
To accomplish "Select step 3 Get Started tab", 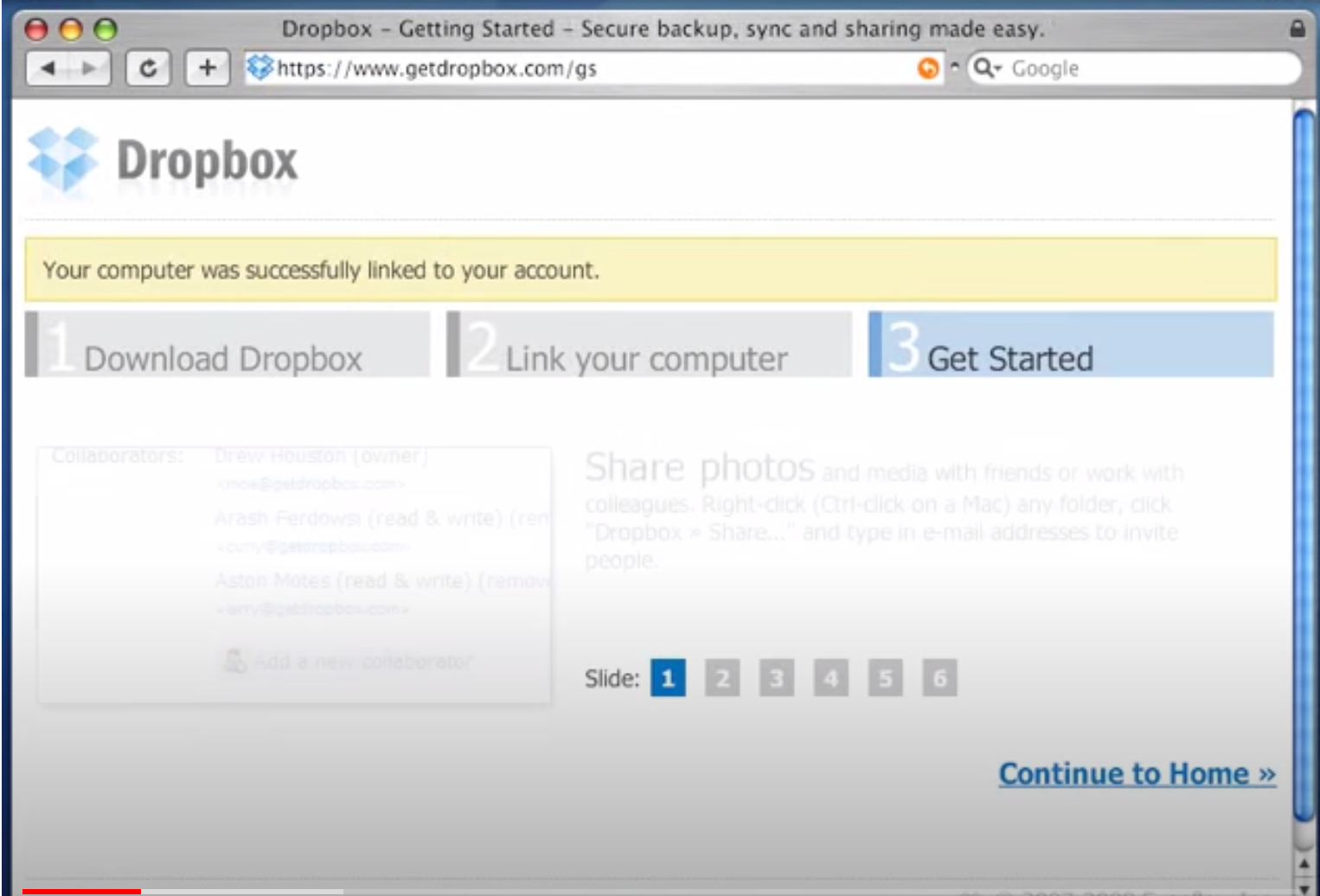I will (1071, 344).
